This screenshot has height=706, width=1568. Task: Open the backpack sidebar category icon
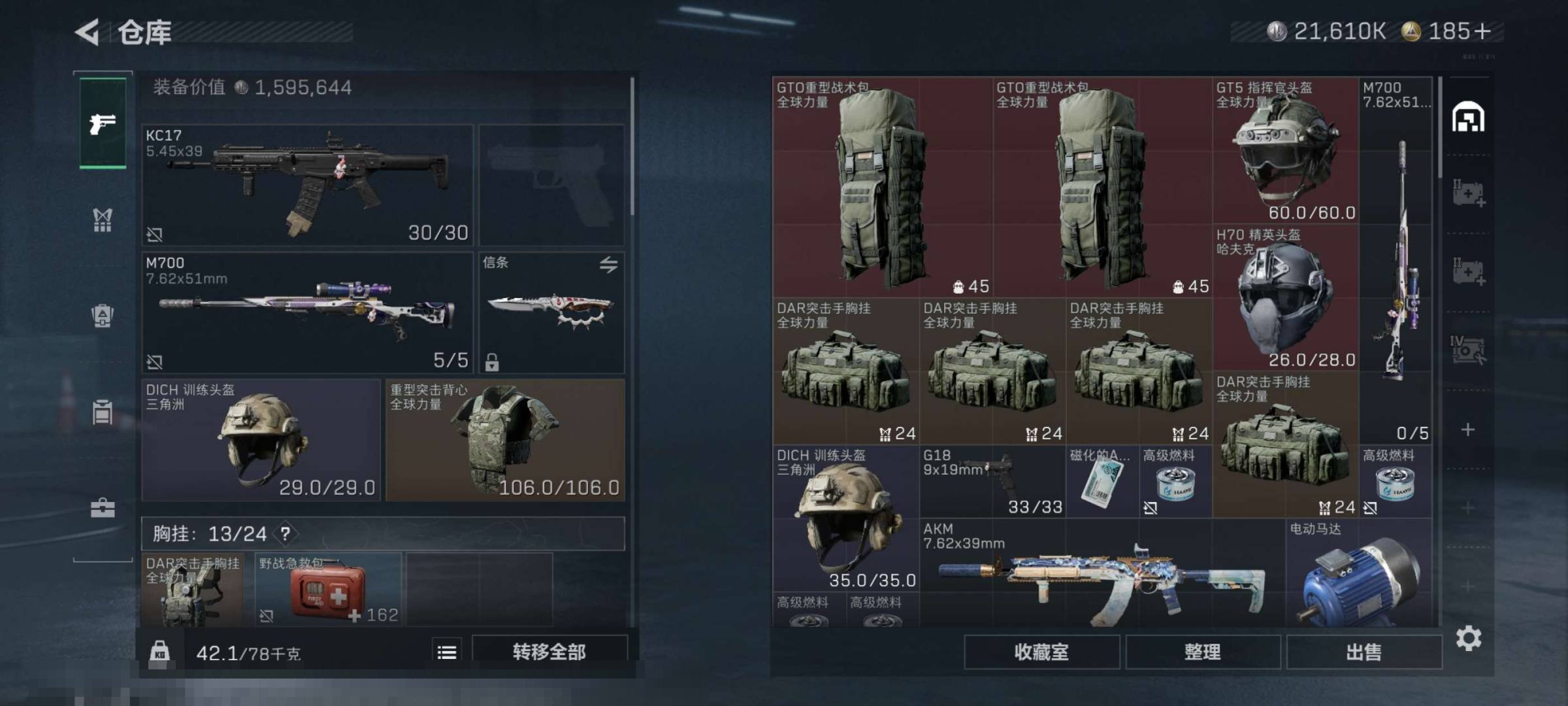(x=103, y=316)
